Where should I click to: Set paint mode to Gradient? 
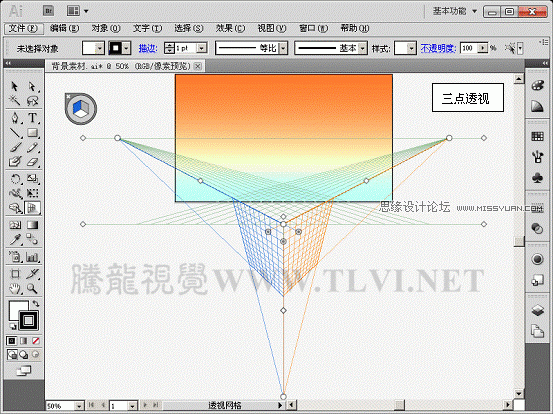coord(24,341)
